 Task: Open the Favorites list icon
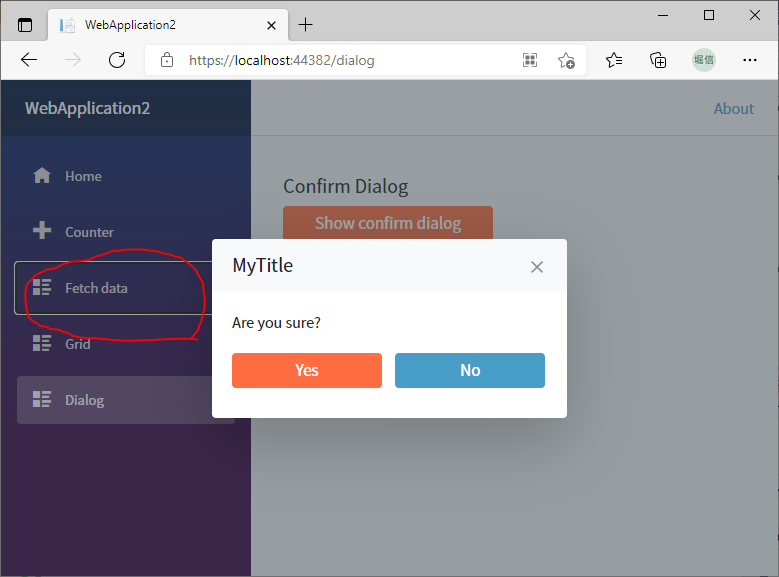614,60
